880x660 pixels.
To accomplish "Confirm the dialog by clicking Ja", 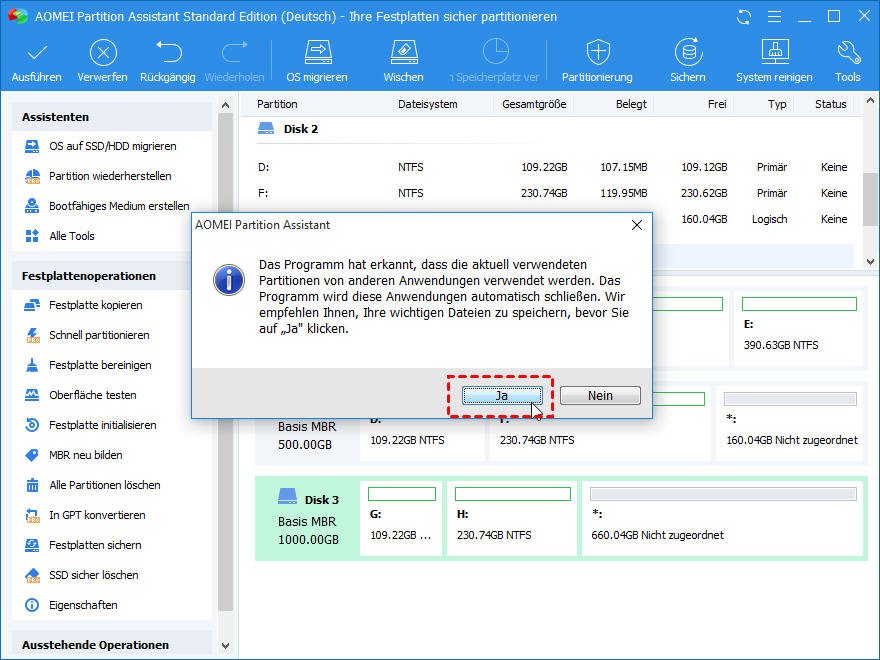I will (502, 395).
